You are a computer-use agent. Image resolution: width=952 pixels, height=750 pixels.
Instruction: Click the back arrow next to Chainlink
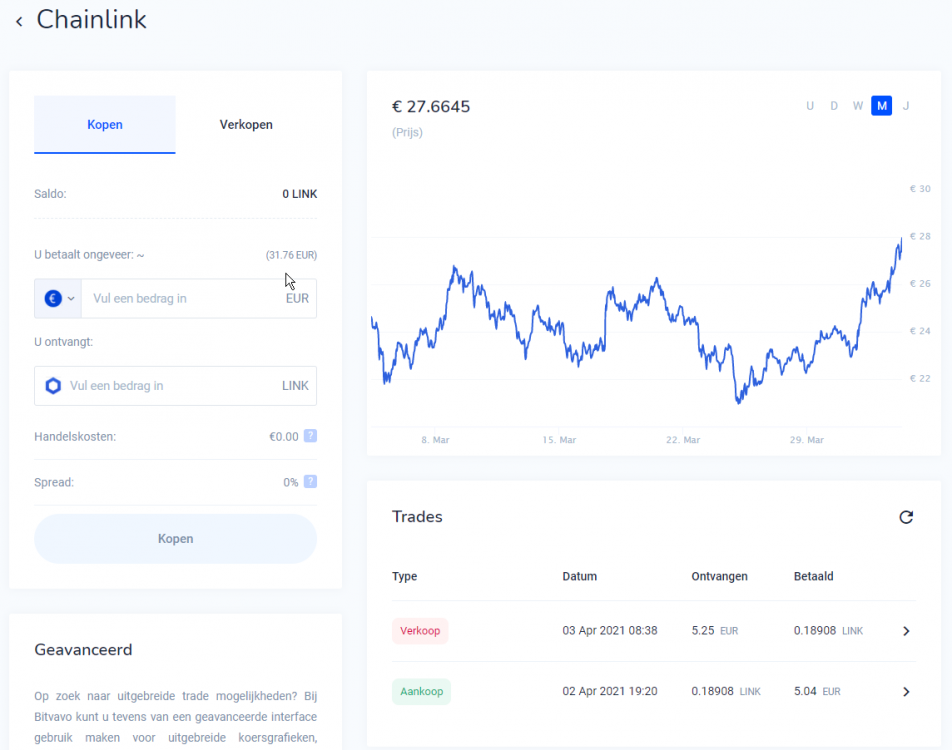pyautogui.click(x=19, y=21)
